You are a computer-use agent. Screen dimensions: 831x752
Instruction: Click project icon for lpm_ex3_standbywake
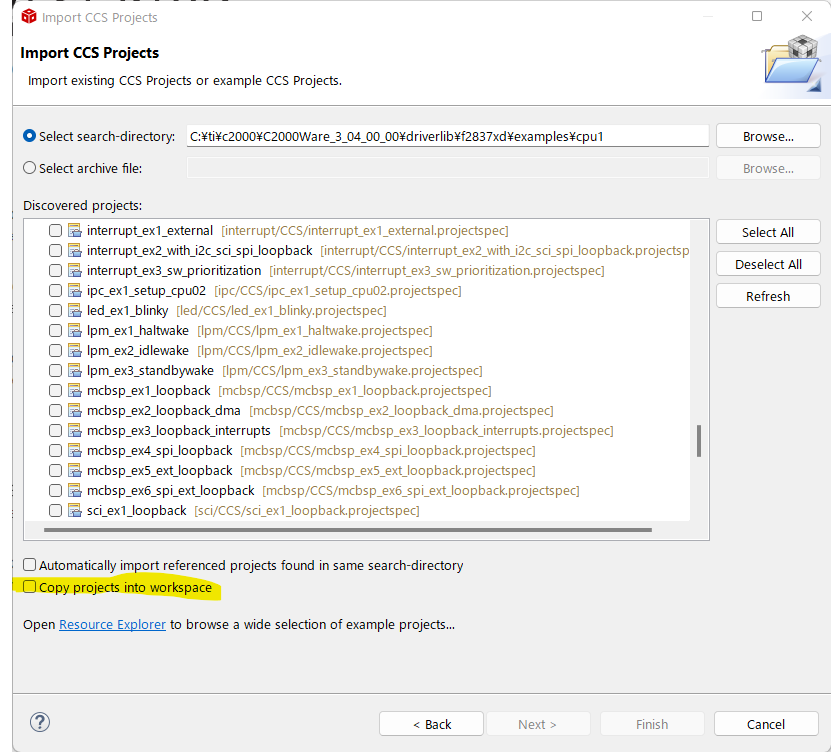click(75, 370)
